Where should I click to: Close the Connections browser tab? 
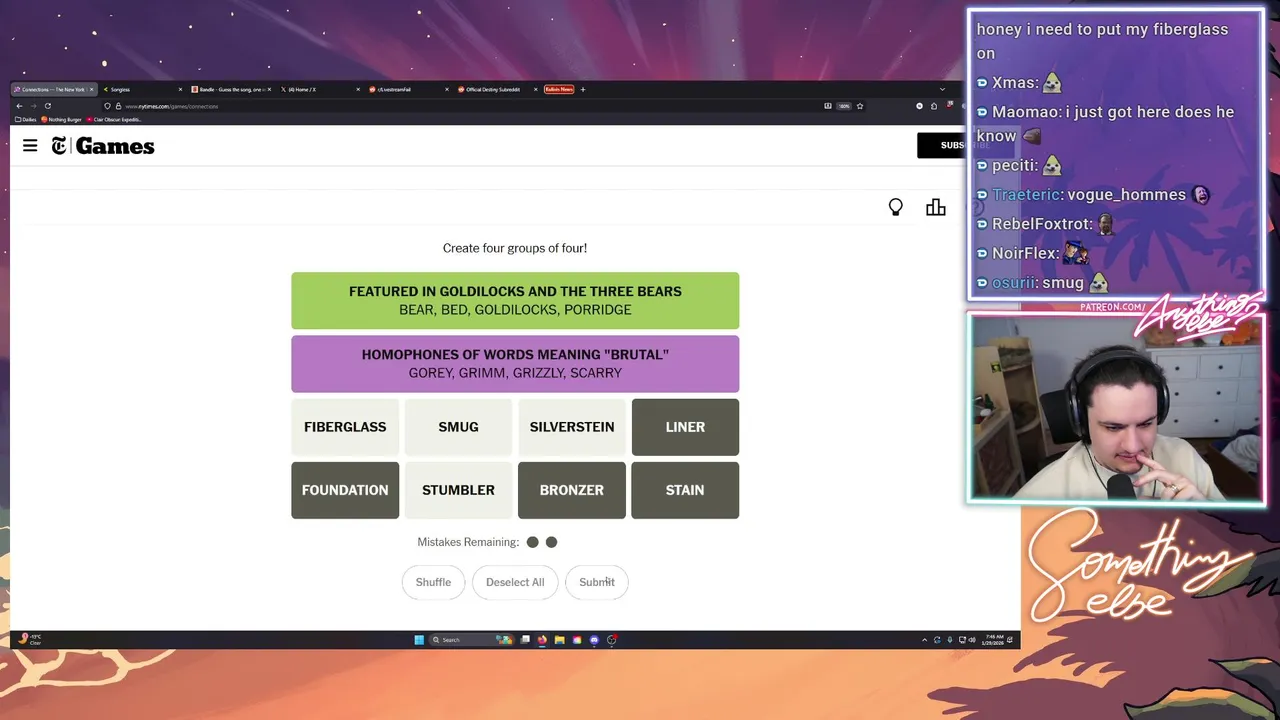[92, 89]
